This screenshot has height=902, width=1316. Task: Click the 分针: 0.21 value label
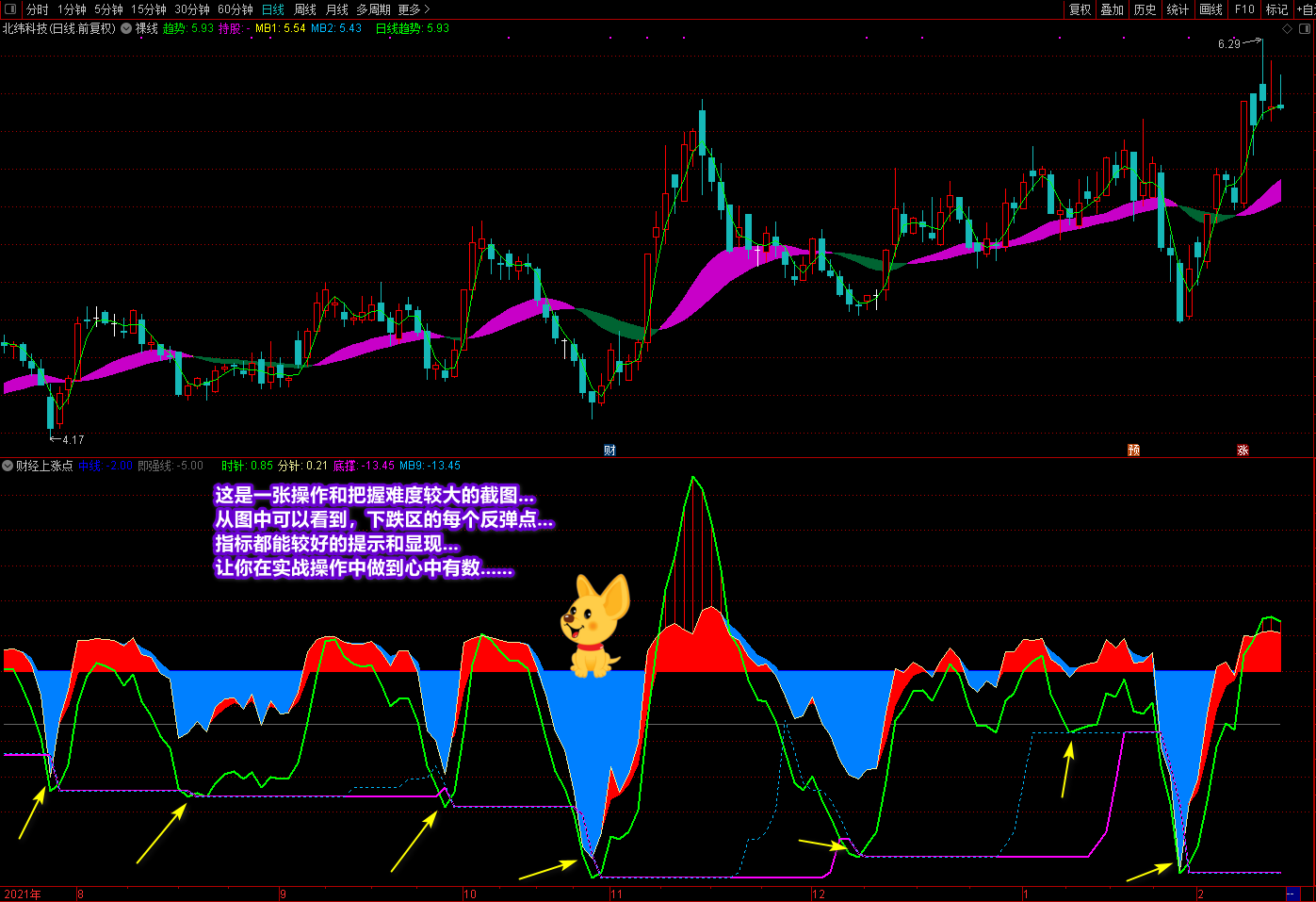tap(303, 466)
